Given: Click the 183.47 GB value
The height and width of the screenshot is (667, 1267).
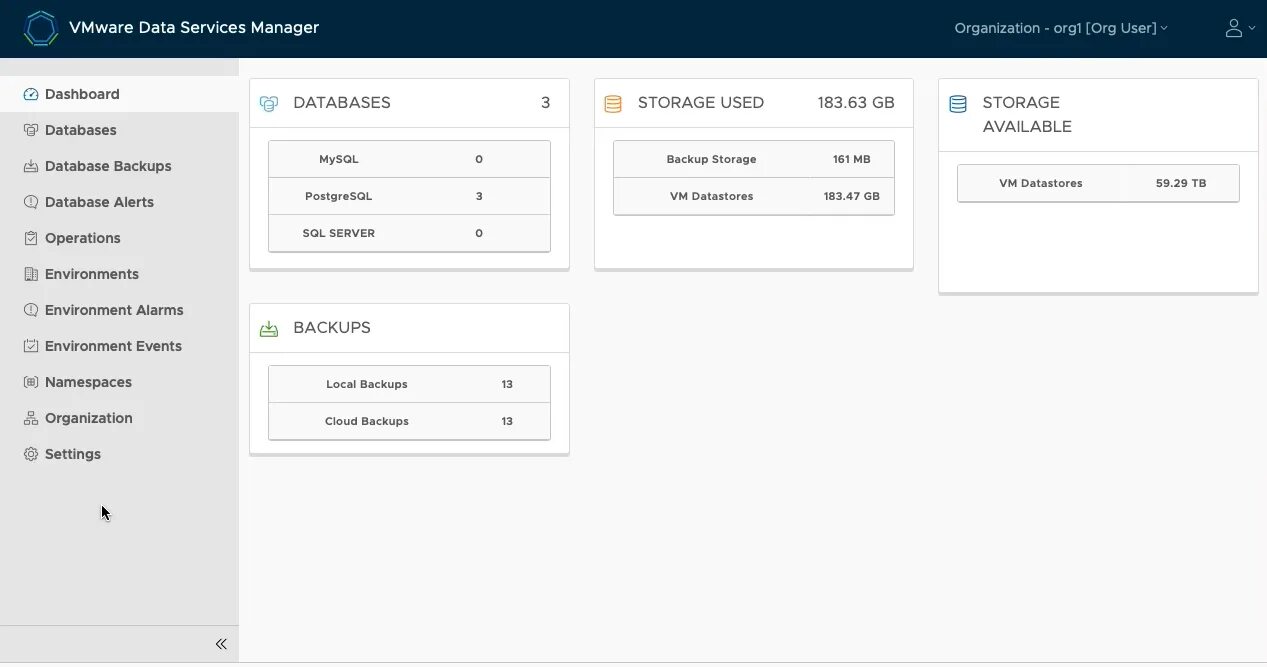Looking at the screenshot, I should [x=852, y=196].
